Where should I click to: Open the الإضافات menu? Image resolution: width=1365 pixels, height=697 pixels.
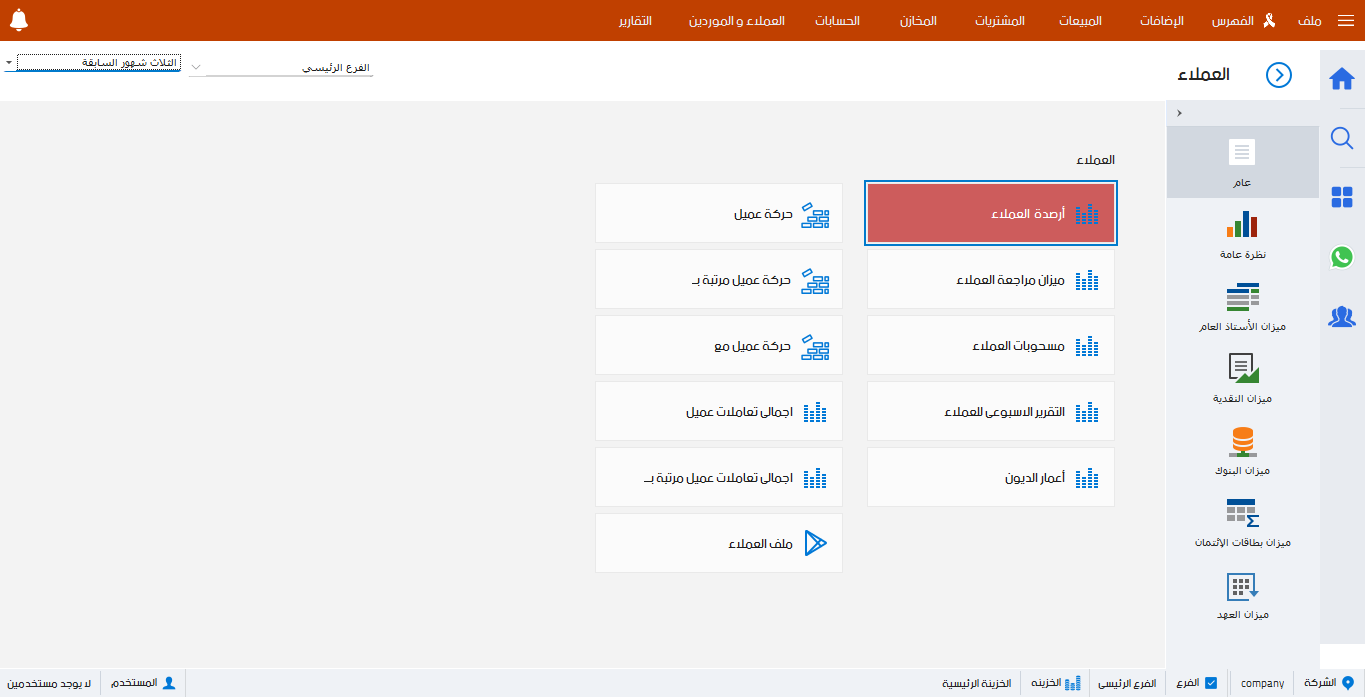1162,21
